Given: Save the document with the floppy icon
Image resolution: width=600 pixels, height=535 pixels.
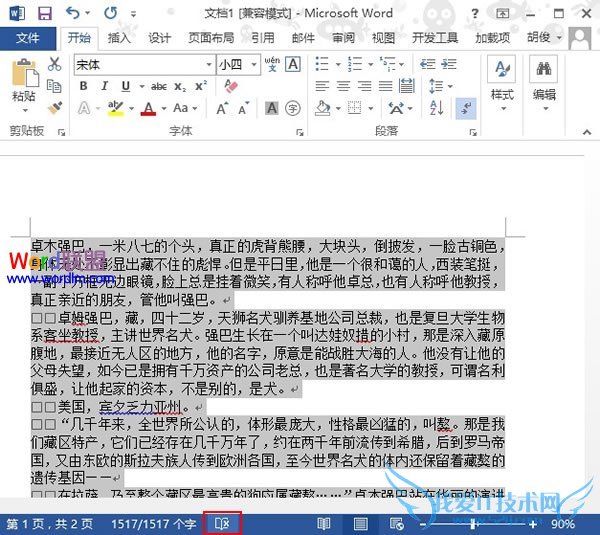Looking at the screenshot, I should pos(45,14).
